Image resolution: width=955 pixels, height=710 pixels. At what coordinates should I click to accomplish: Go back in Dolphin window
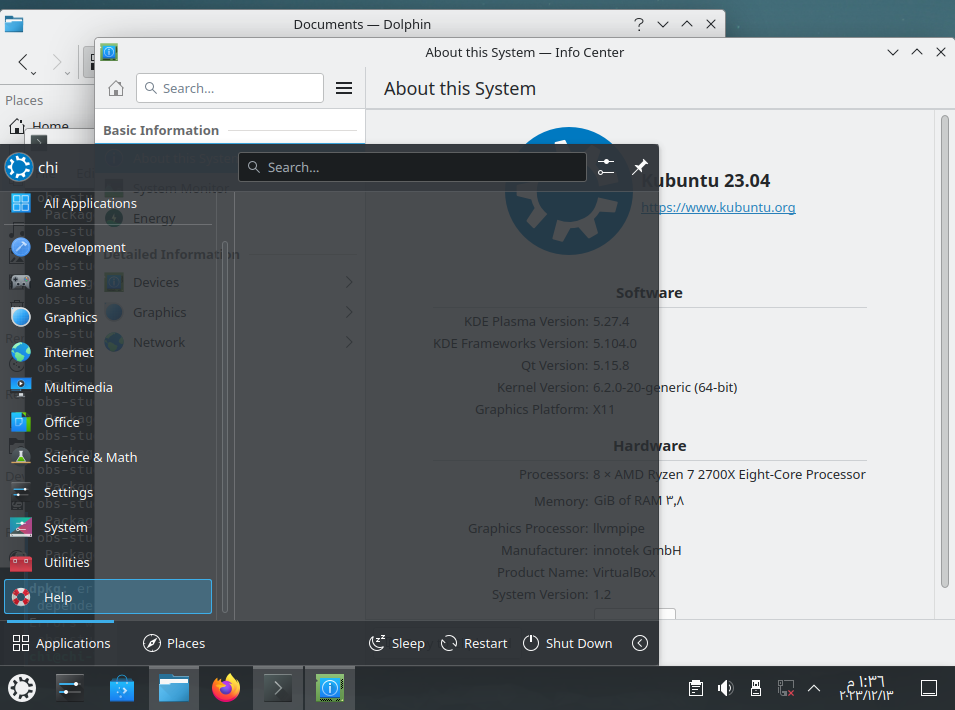[x=24, y=62]
